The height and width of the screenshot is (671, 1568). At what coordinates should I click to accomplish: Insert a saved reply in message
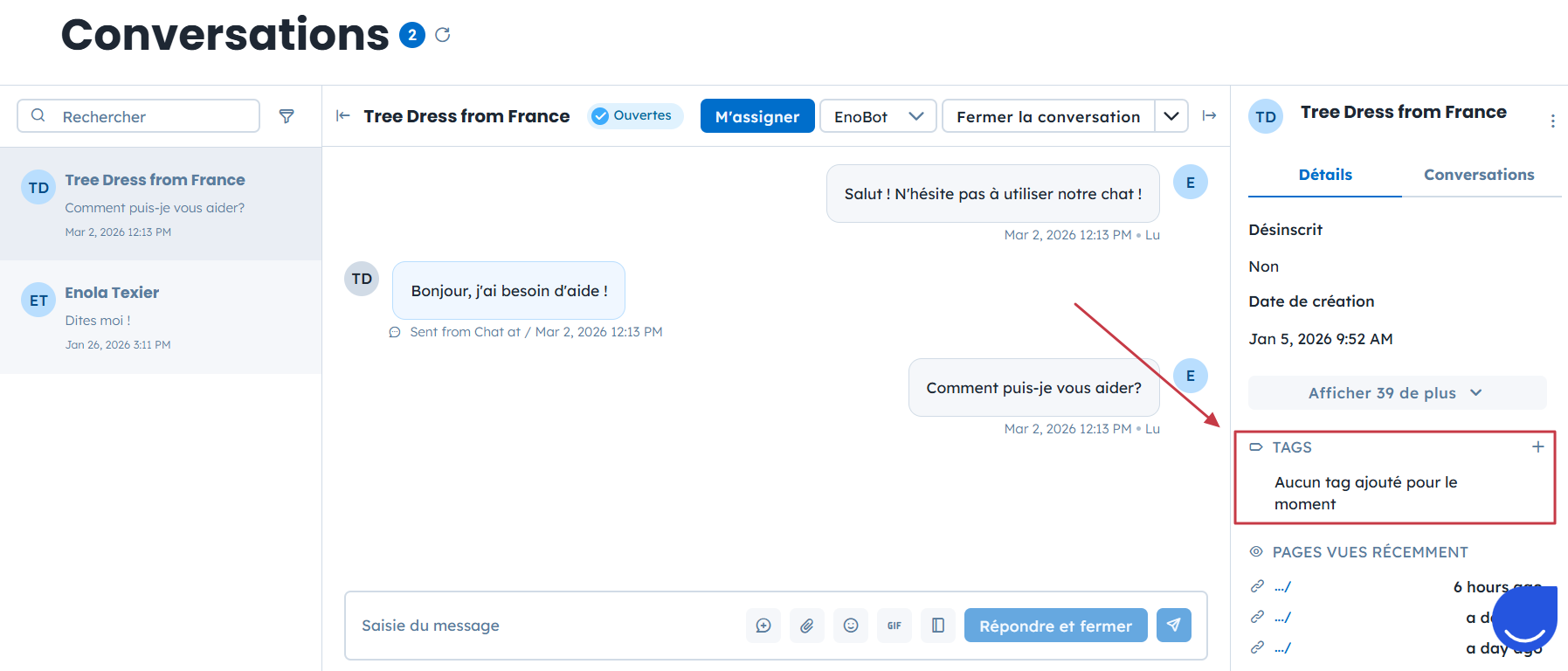click(763, 626)
